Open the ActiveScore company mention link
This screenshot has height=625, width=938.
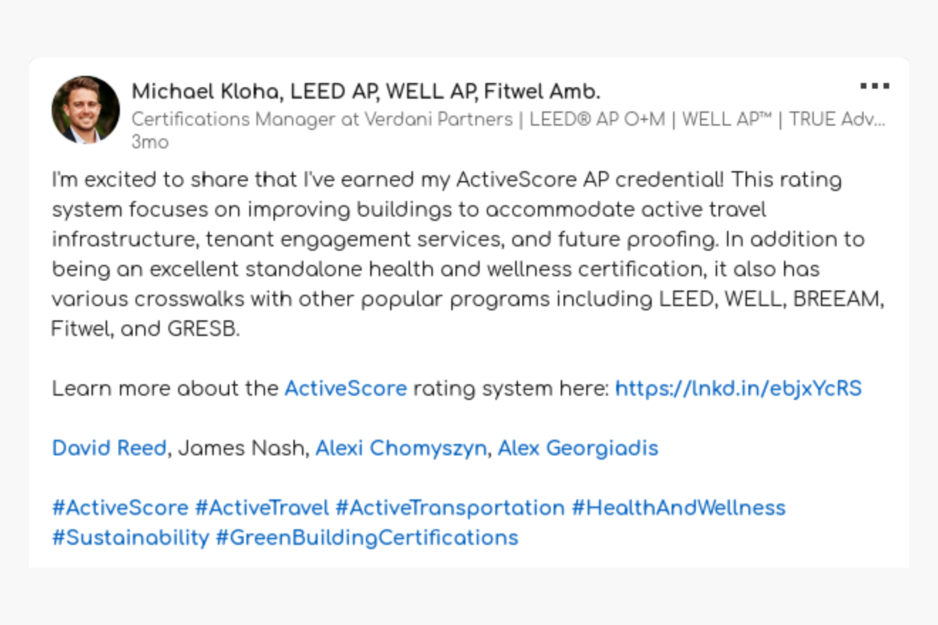[345, 389]
